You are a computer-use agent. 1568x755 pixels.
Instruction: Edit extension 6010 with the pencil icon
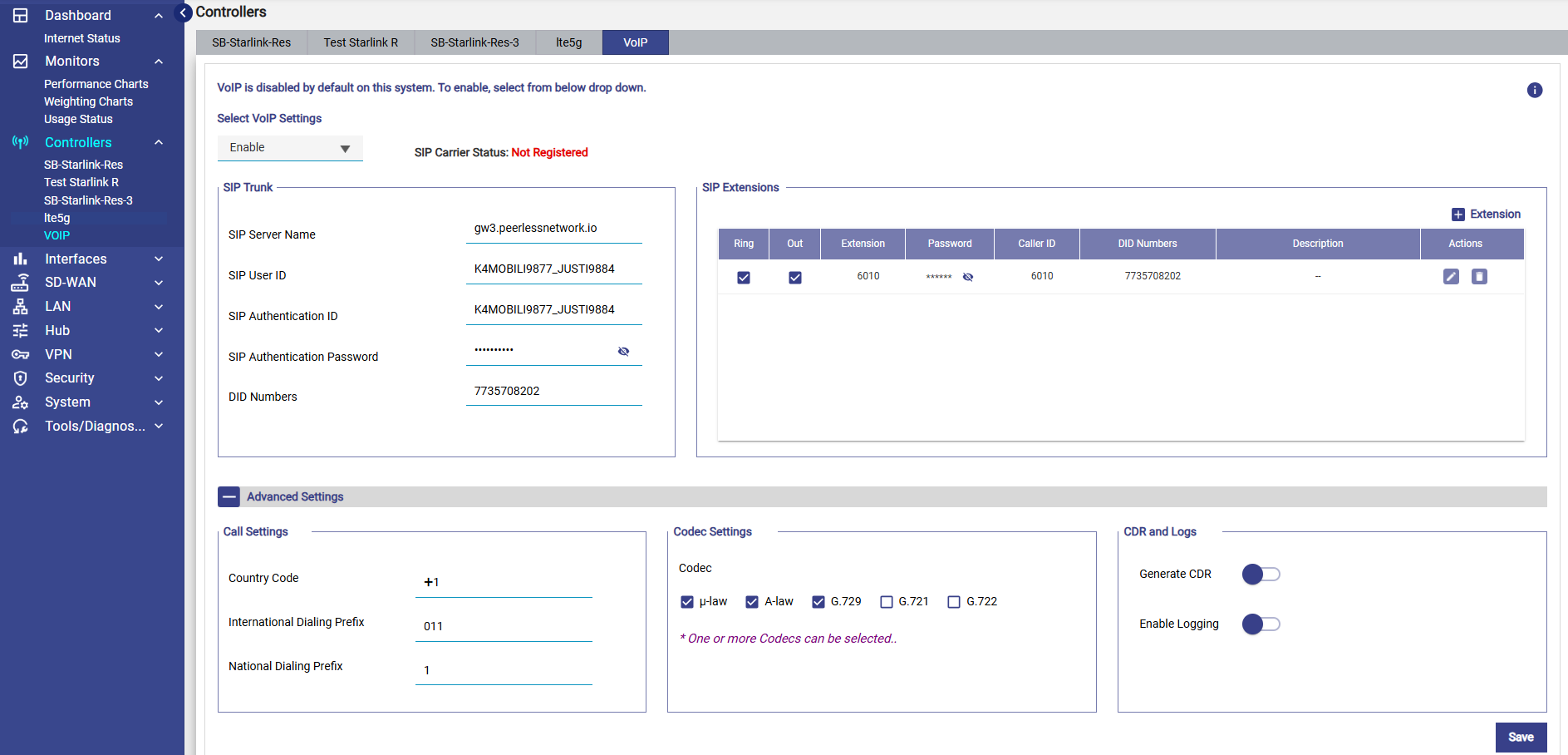pyautogui.click(x=1451, y=277)
